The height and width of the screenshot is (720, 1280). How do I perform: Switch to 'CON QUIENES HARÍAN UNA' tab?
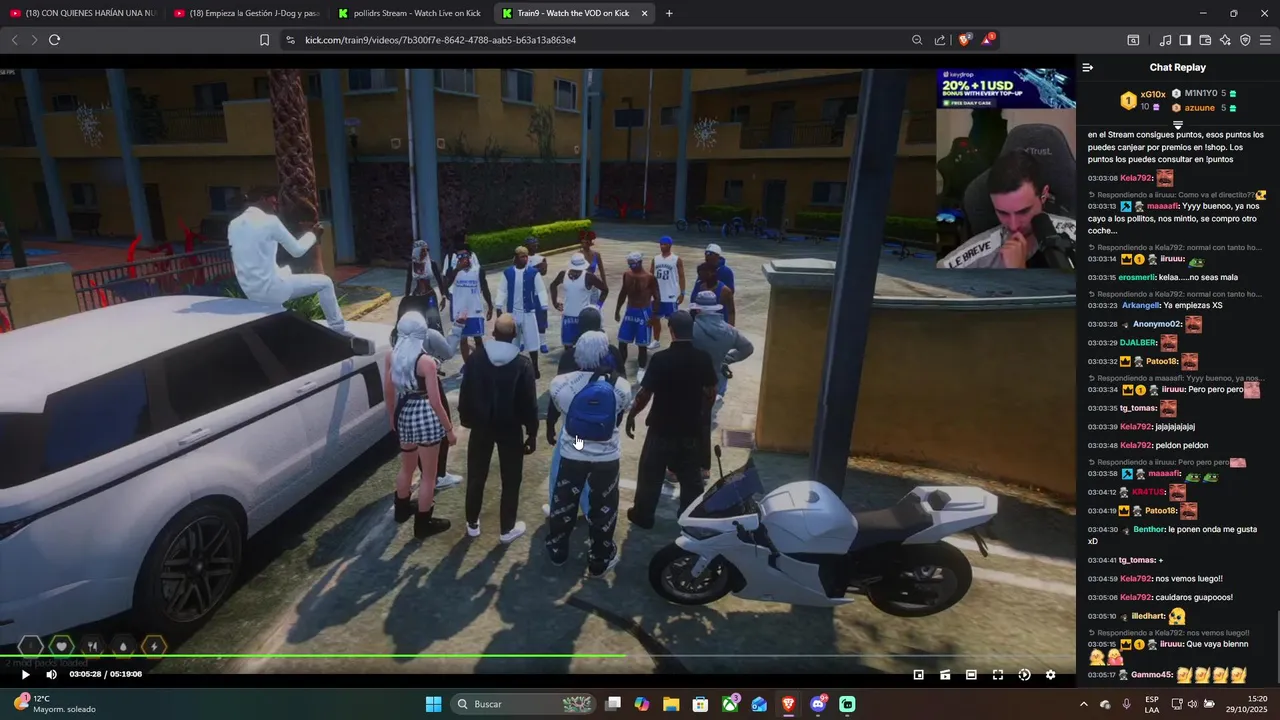click(x=83, y=13)
